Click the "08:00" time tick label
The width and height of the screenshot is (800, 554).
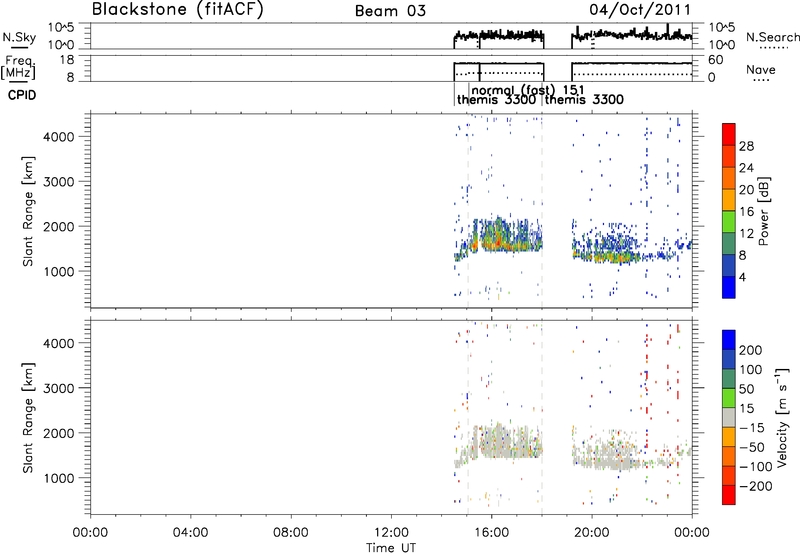point(290,533)
